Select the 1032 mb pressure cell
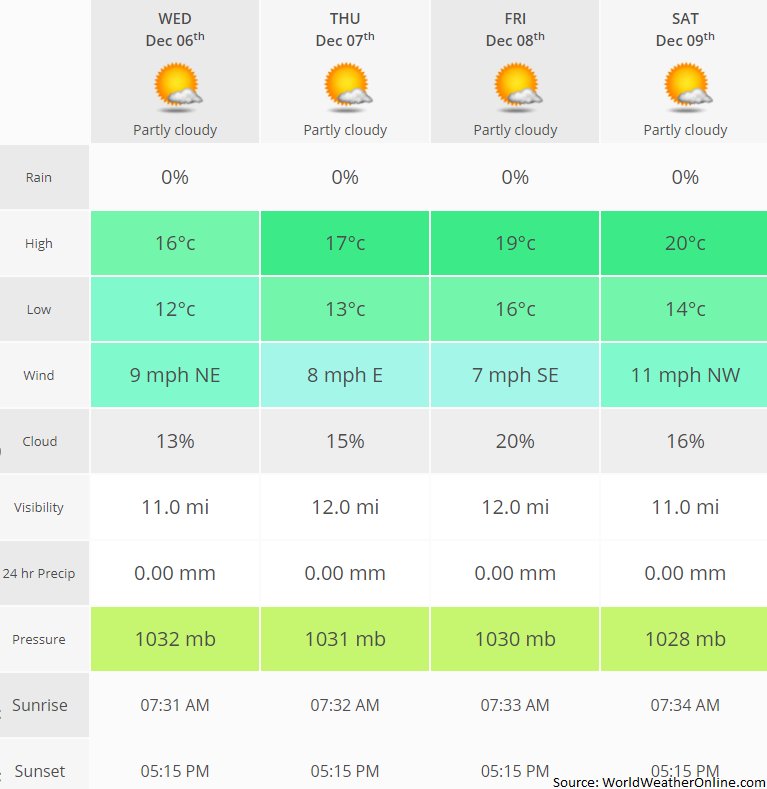This screenshot has width=767, height=789. pos(175,639)
